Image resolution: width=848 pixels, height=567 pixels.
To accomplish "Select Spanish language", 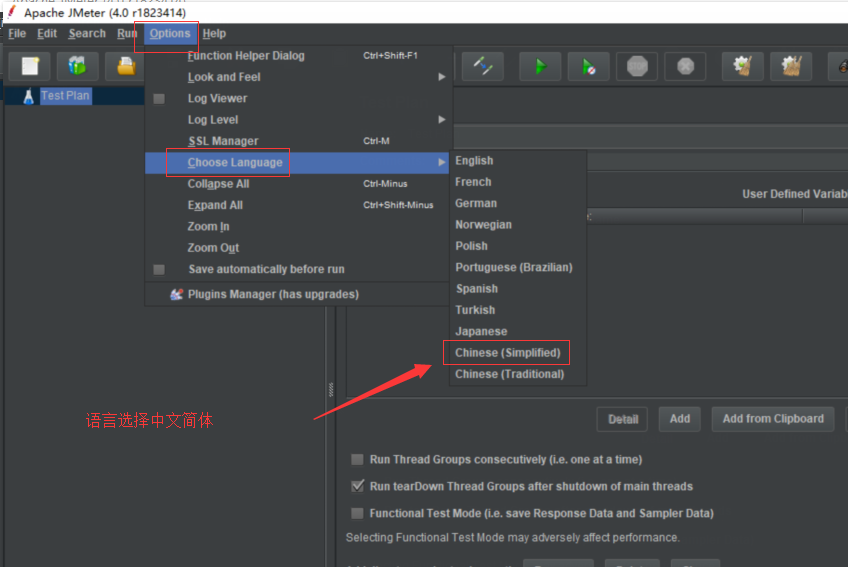I will click(518, 289).
